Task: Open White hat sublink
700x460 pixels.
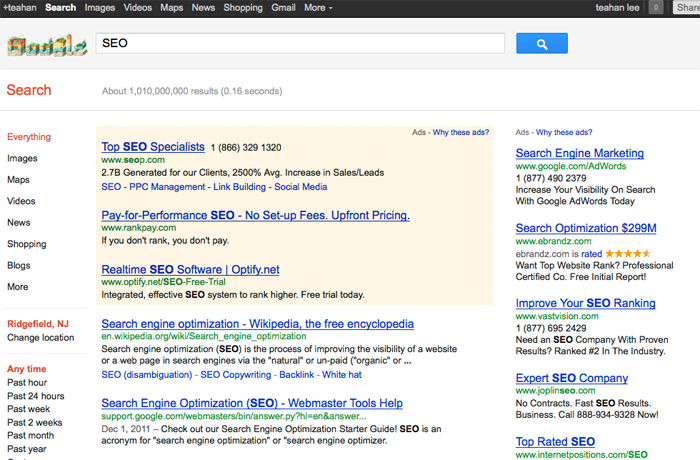Action: click(342, 375)
